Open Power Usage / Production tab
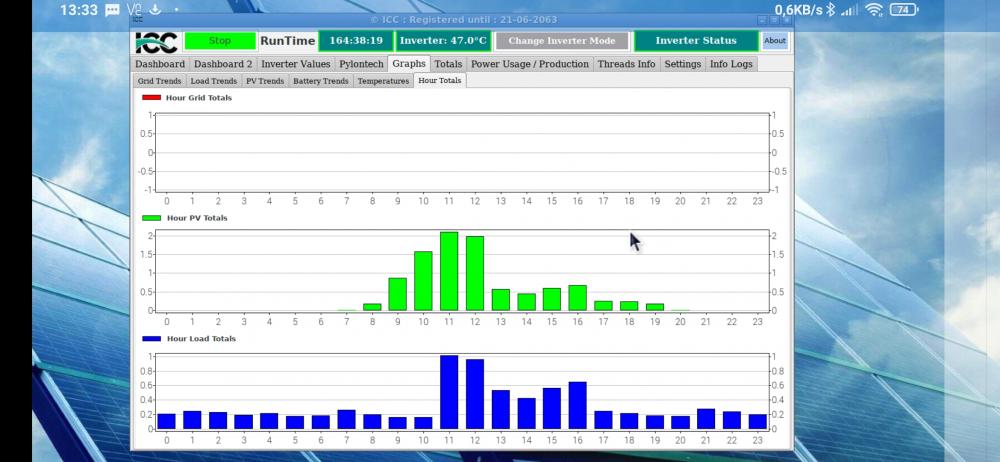Image resolution: width=1000 pixels, height=462 pixels. tap(530, 64)
